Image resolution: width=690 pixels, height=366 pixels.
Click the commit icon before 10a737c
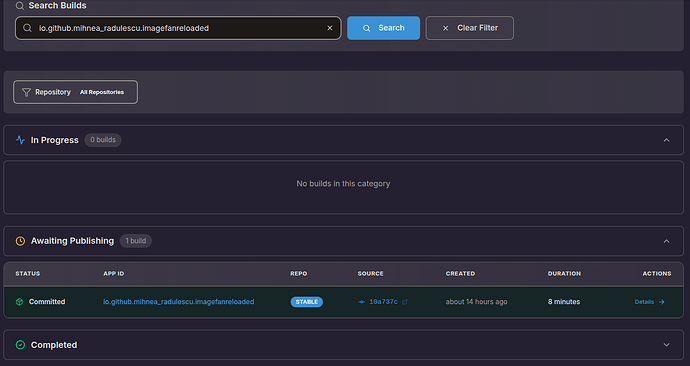coord(362,302)
